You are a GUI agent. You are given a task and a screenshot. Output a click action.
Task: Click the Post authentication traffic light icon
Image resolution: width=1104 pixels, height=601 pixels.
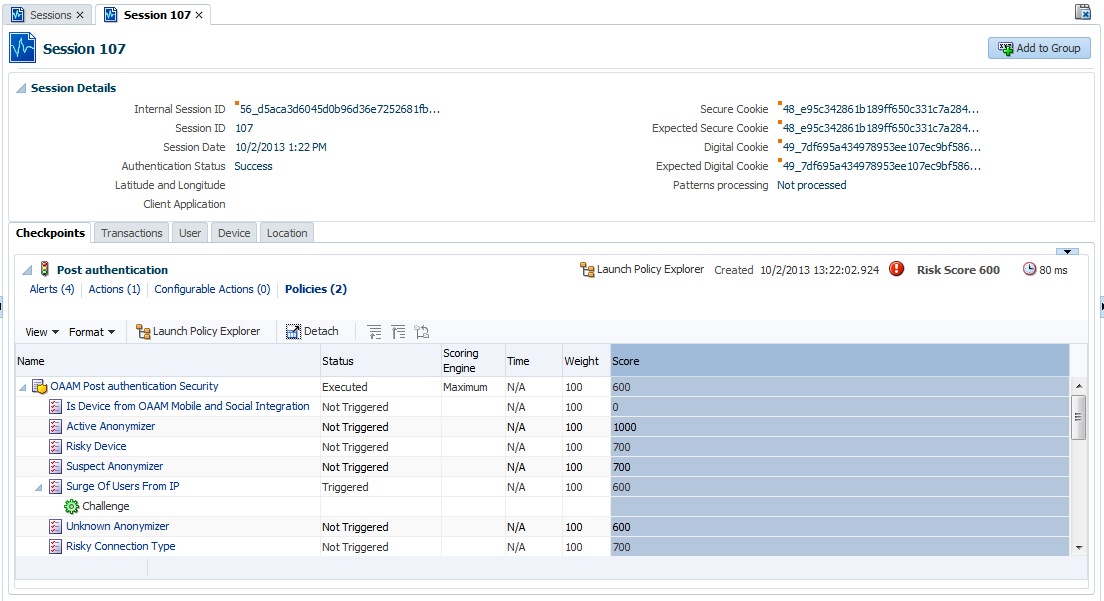(x=44, y=269)
